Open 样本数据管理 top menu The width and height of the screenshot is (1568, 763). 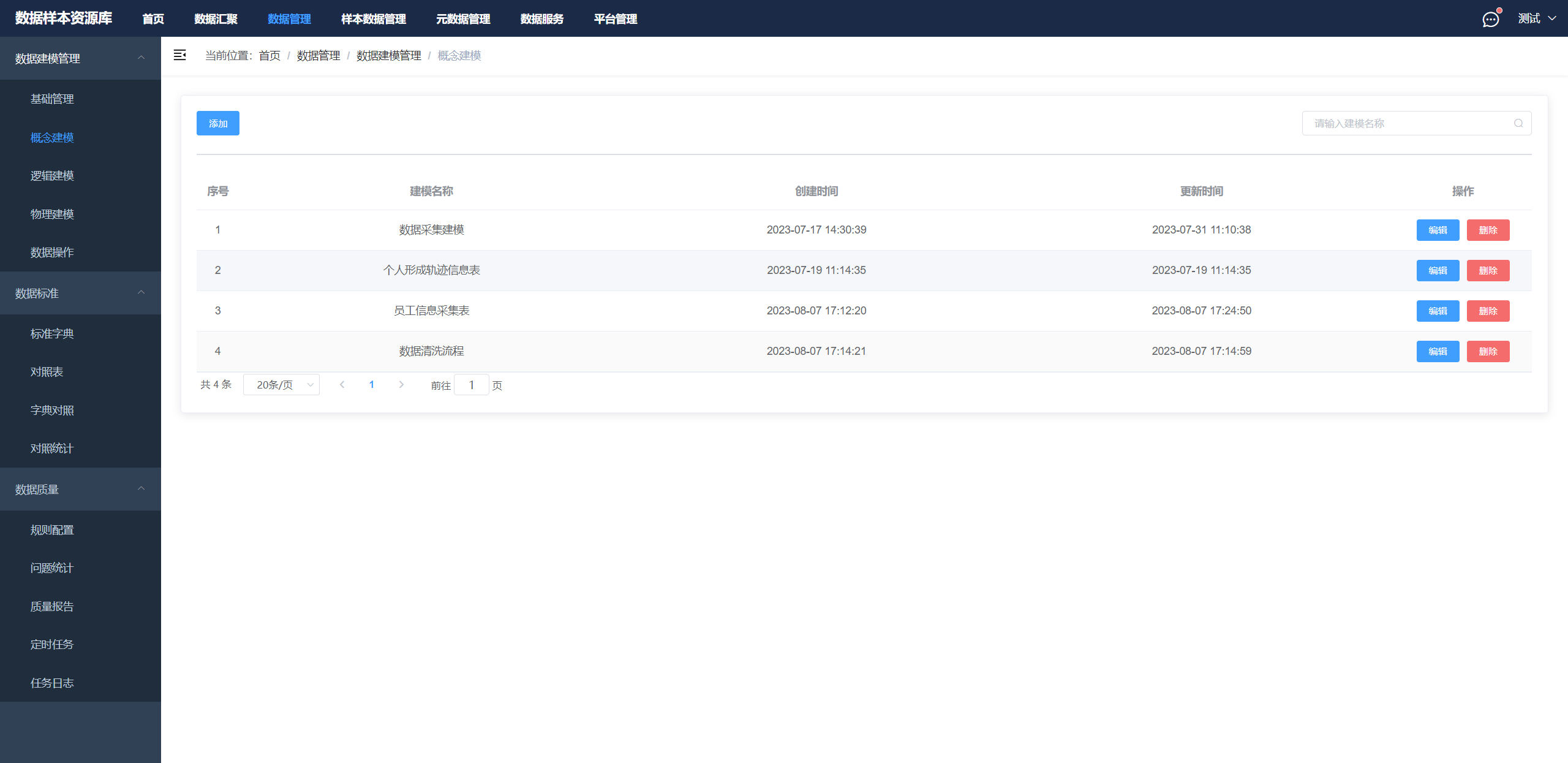click(374, 19)
